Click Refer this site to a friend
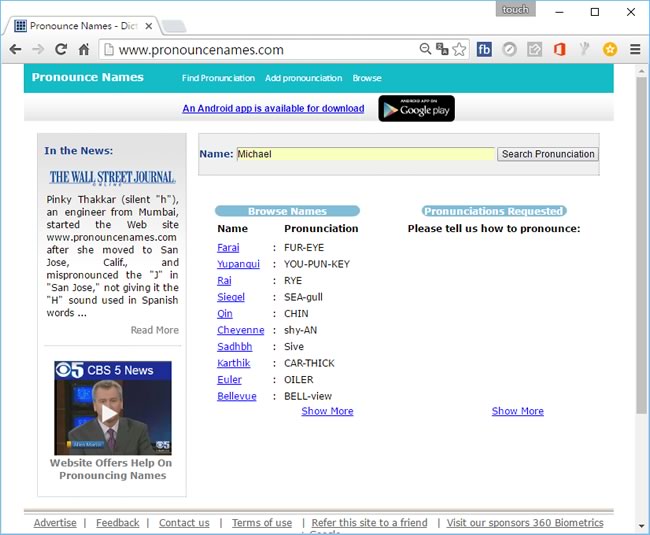 [369, 523]
